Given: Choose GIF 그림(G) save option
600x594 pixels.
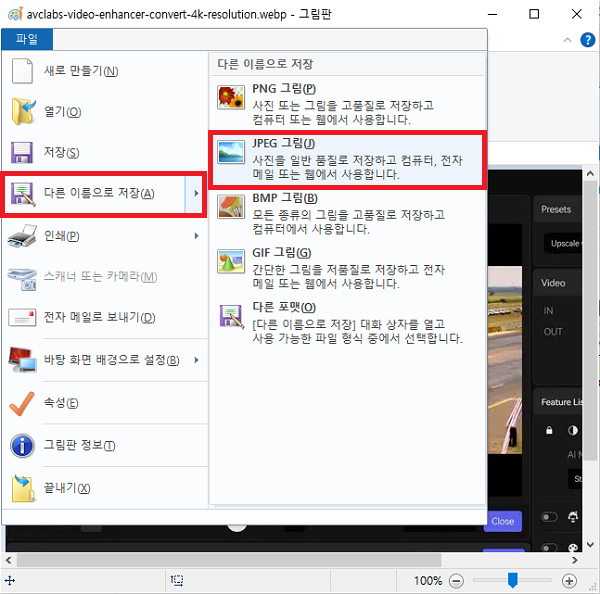Looking at the screenshot, I should [x=347, y=268].
